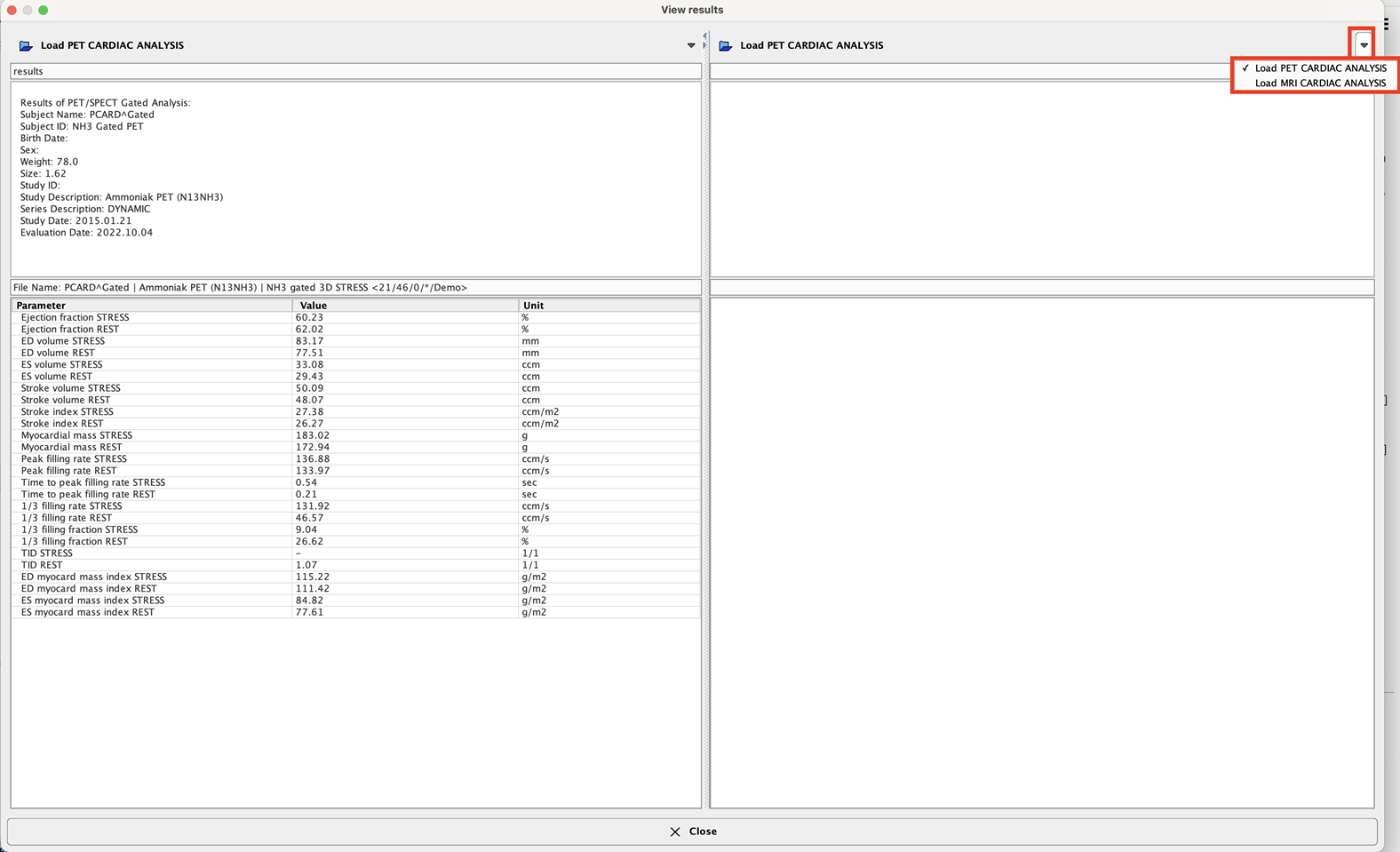The image size is (1400, 852).
Task: Select the 1/3 filling fraction REST row
Action: [355, 541]
